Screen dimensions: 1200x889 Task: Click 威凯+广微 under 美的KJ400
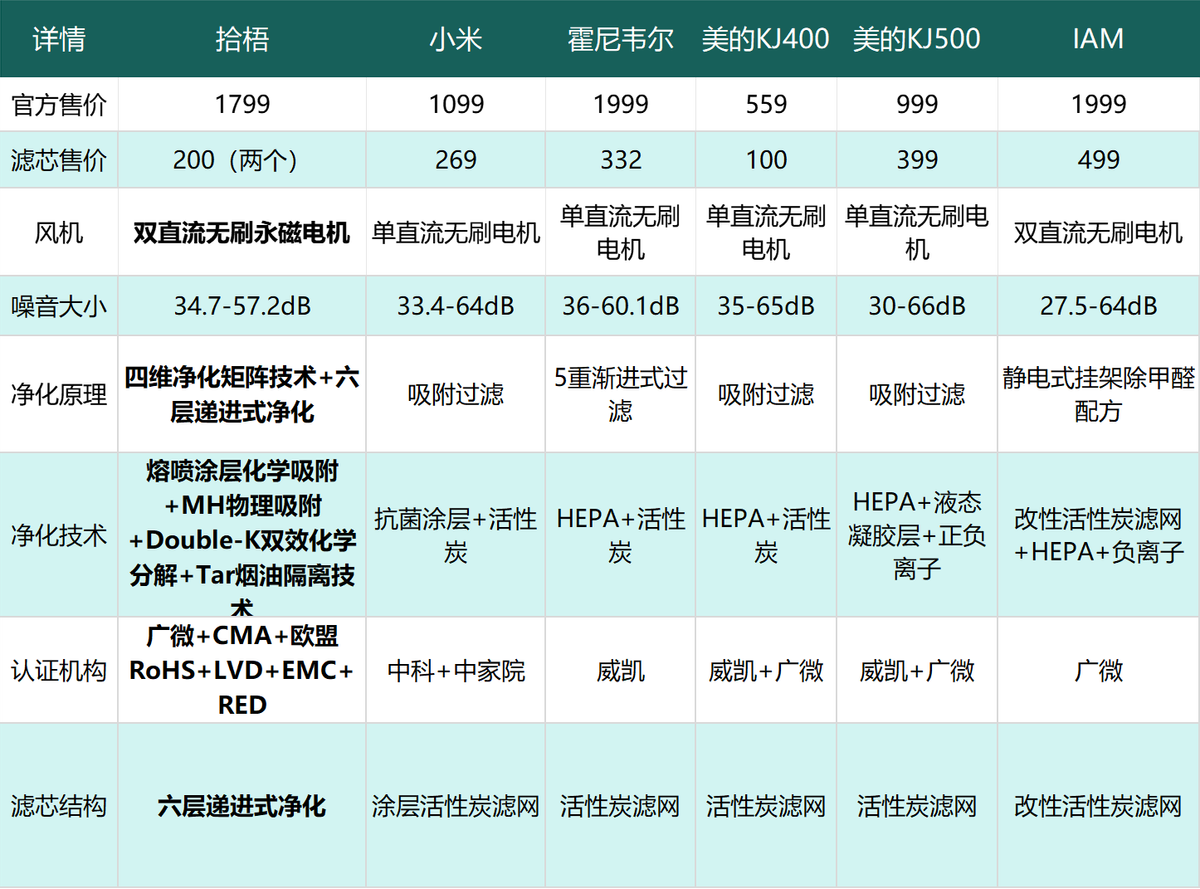coord(766,670)
